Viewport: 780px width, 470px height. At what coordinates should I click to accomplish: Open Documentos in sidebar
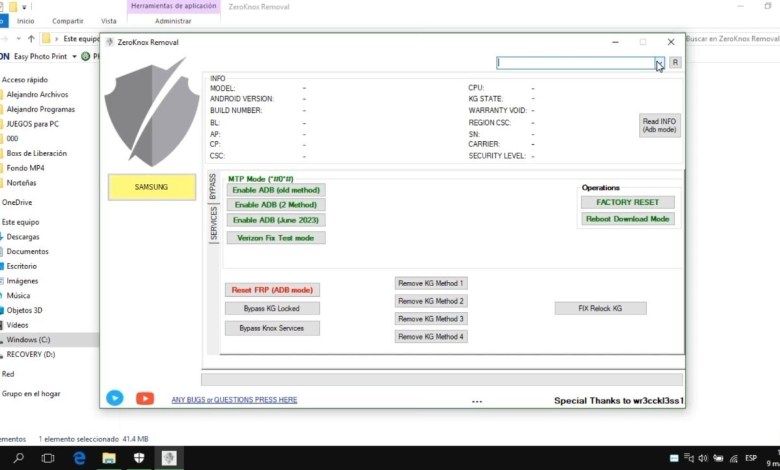(27, 252)
